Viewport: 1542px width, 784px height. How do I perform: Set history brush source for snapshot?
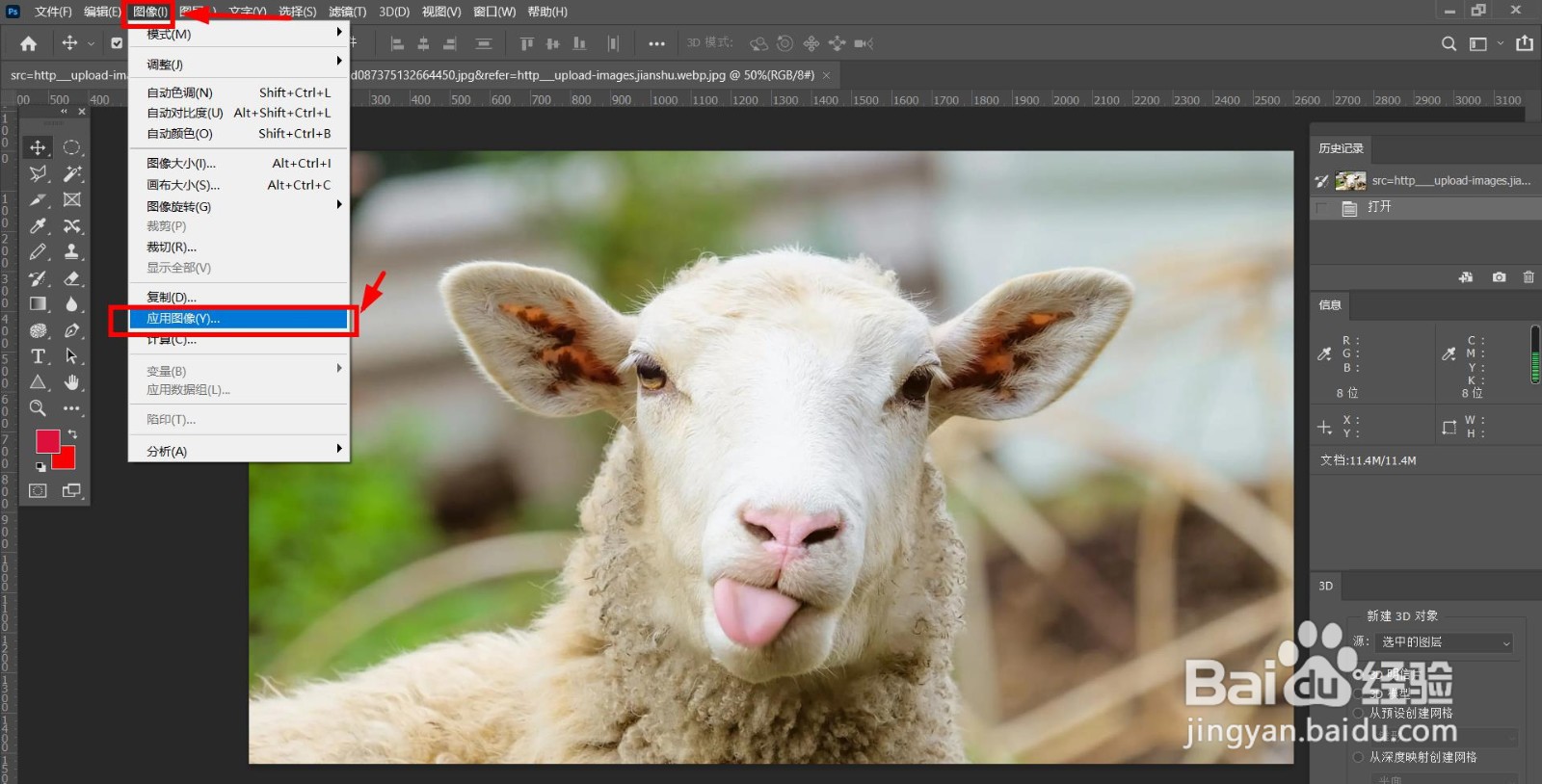point(1321,181)
